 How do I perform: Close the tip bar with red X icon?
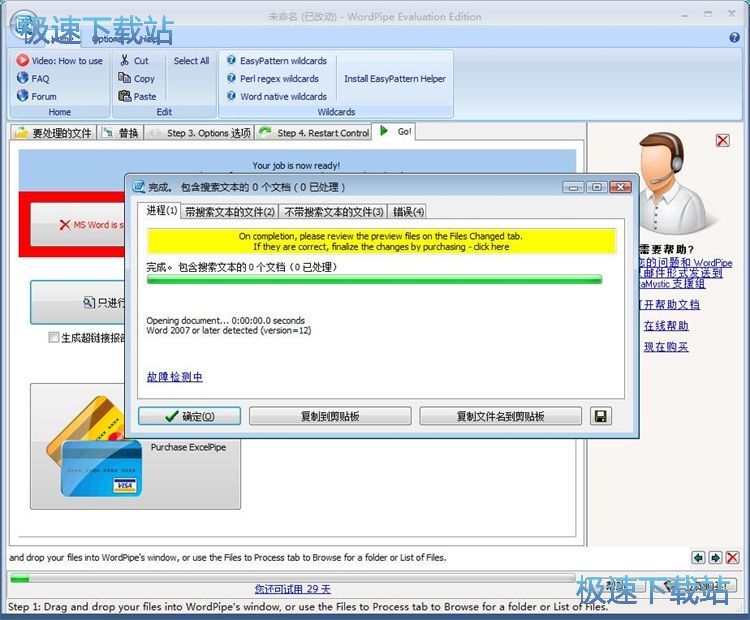tap(732, 557)
